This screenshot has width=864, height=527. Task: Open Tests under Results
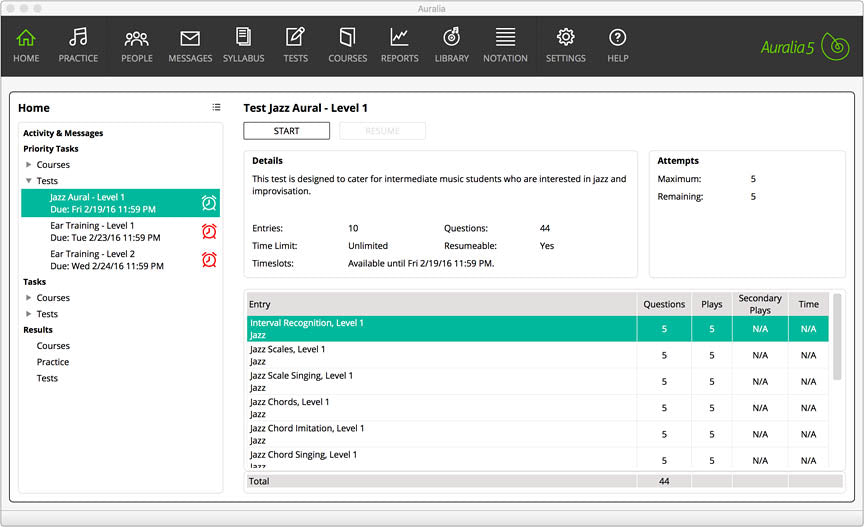click(x=47, y=378)
